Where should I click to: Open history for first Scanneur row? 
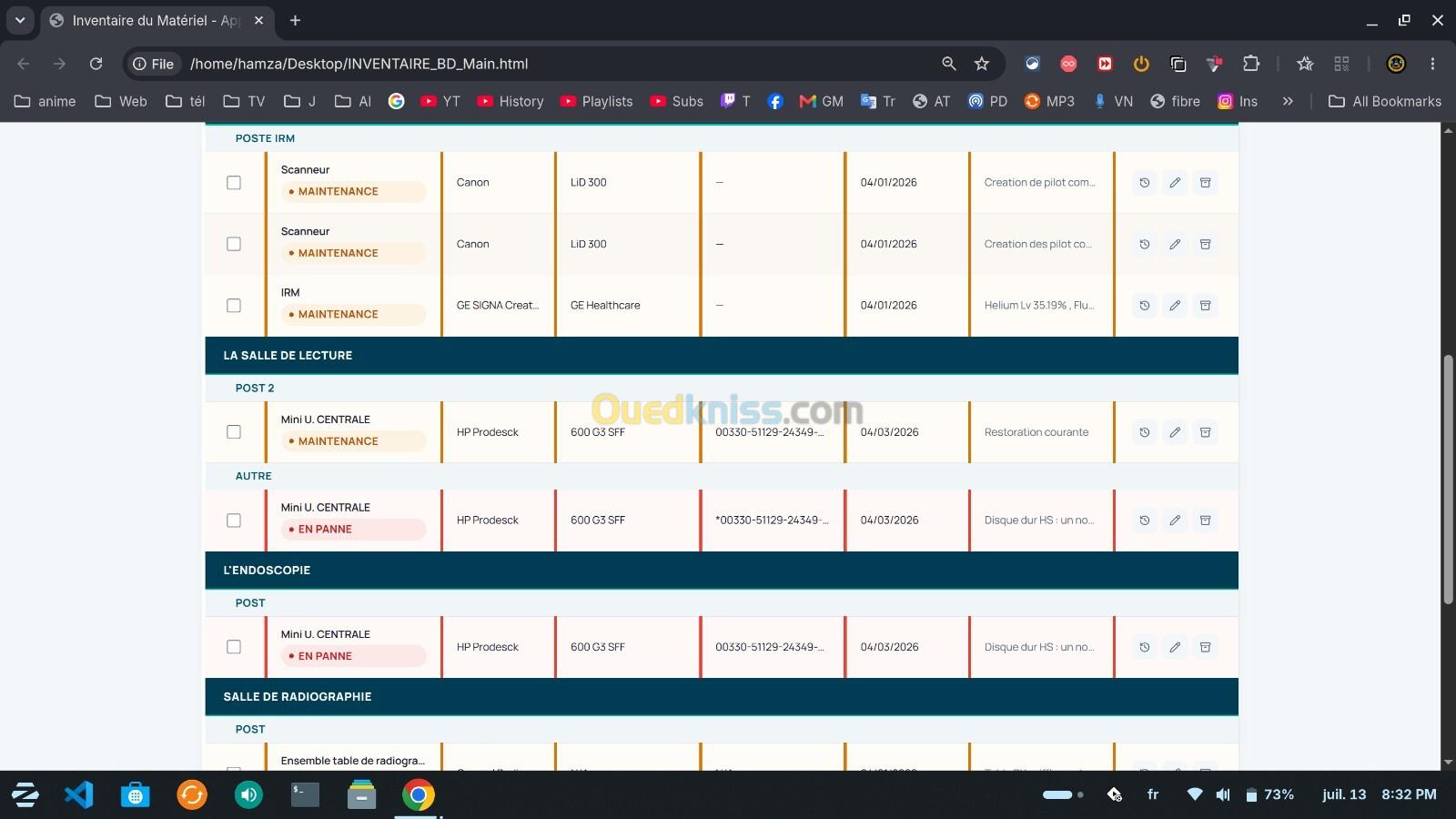(x=1145, y=183)
